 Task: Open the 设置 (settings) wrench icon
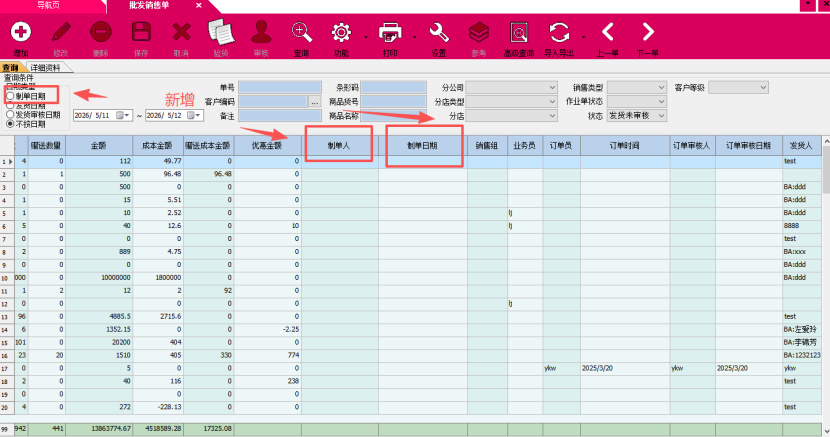click(439, 32)
